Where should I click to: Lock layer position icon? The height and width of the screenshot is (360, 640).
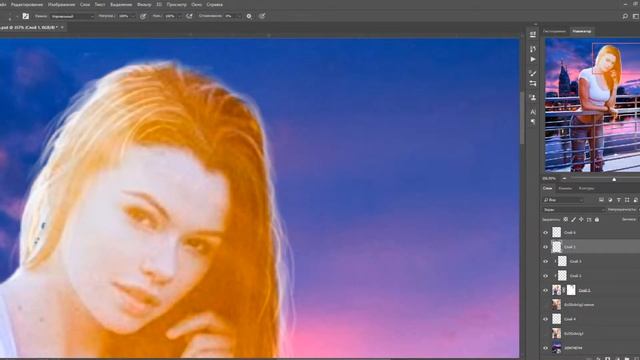[x=581, y=220]
